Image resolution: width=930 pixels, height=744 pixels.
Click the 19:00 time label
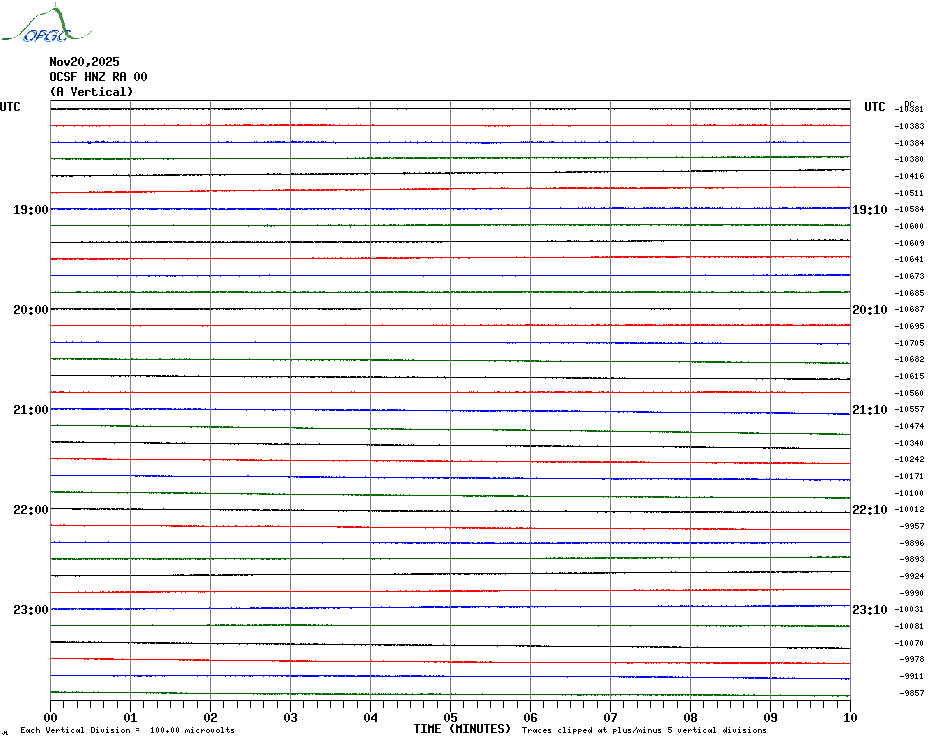[31, 210]
